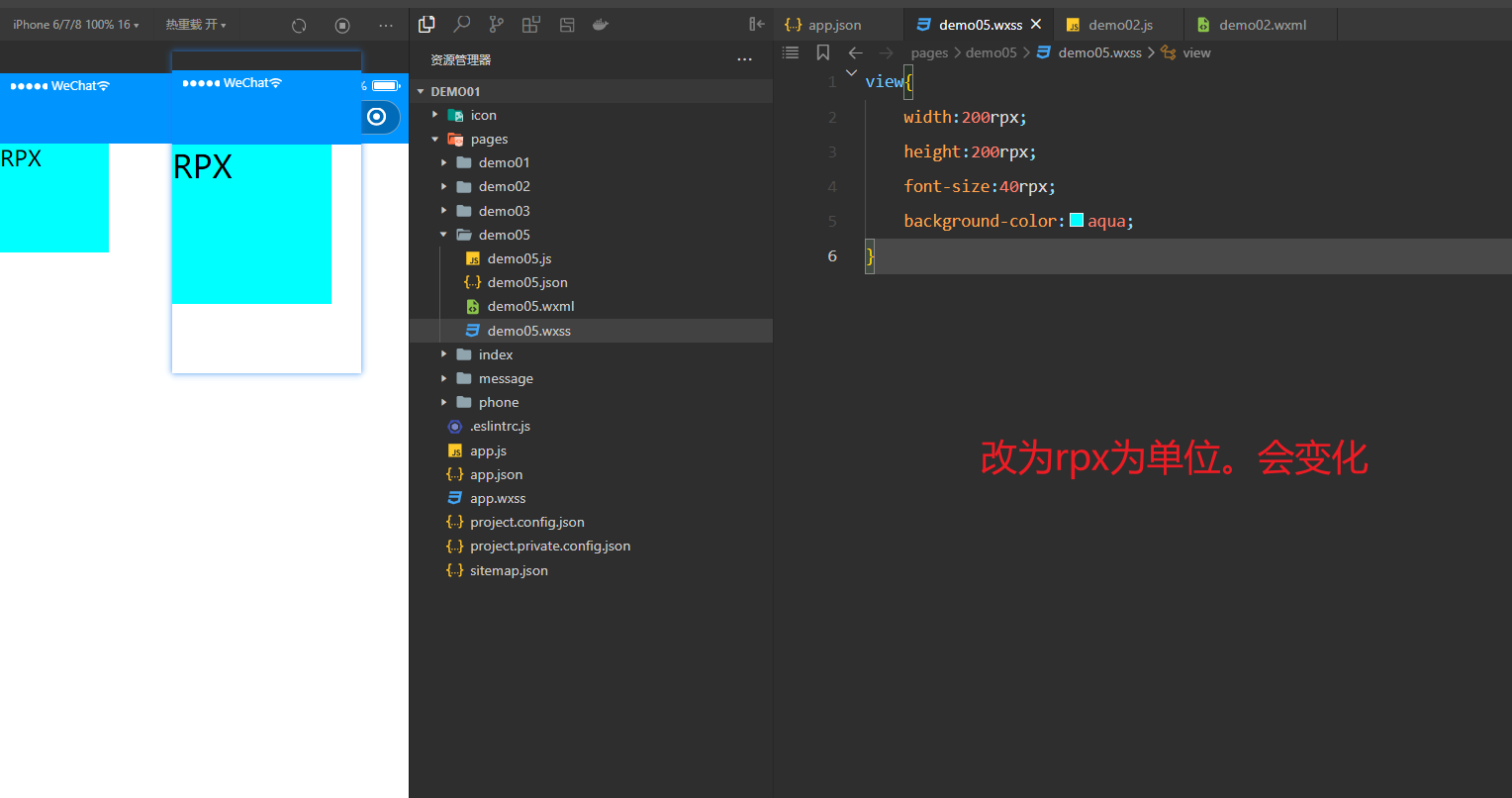Open the 热重载 开 dropdown
The height and width of the screenshot is (798, 1512).
[196, 25]
